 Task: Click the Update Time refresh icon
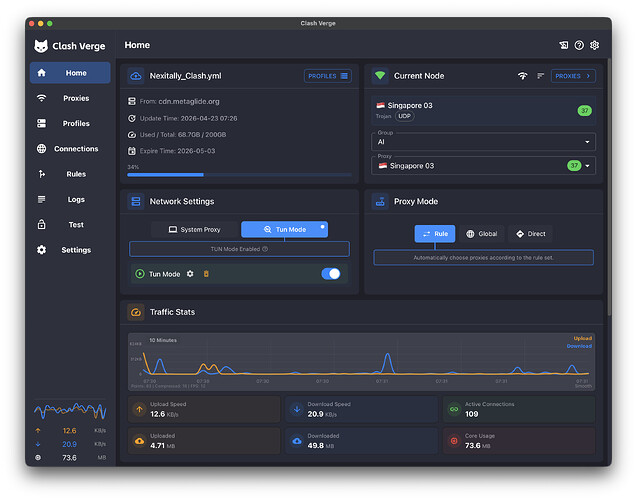pyautogui.click(x=132, y=118)
